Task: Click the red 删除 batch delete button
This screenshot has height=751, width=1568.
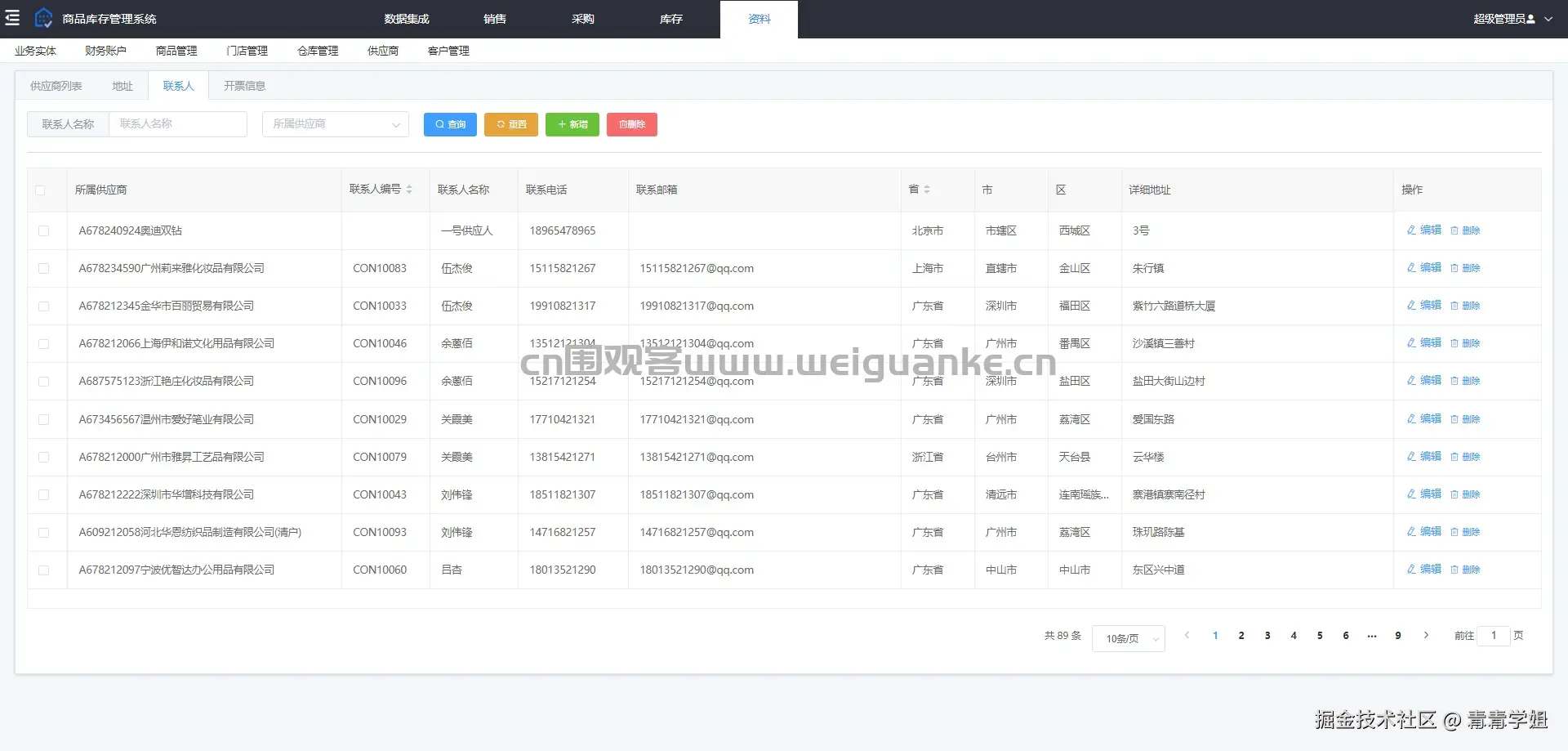Action: click(x=632, y=124)
